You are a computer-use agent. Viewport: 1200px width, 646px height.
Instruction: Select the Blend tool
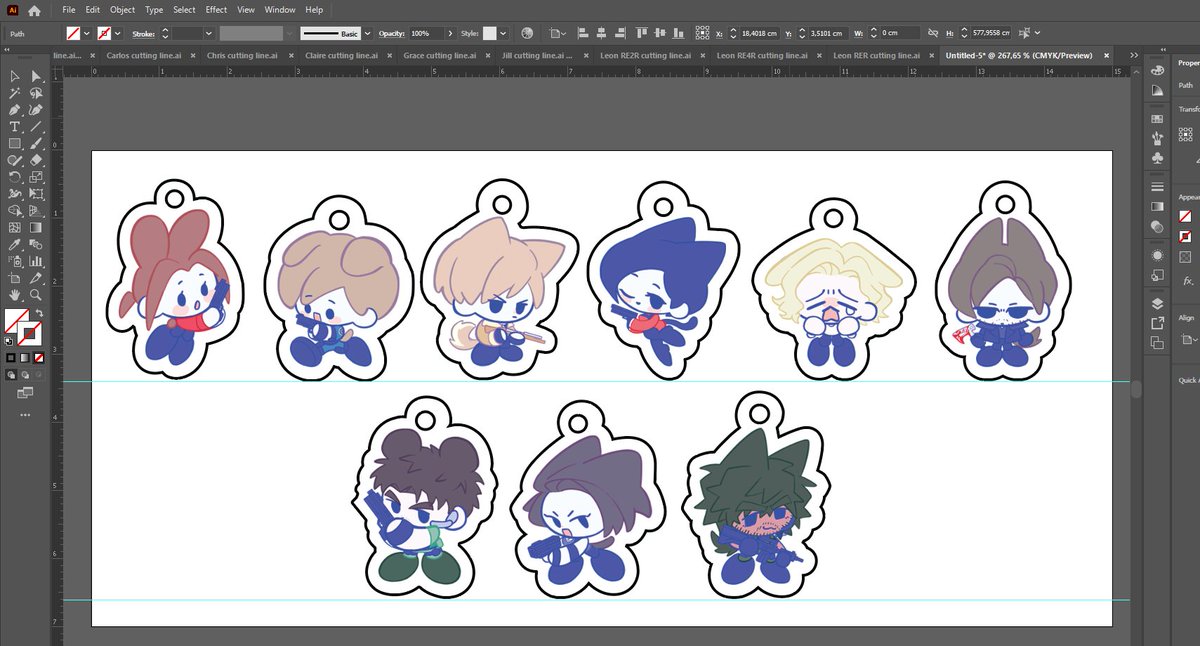pos(36,245)
